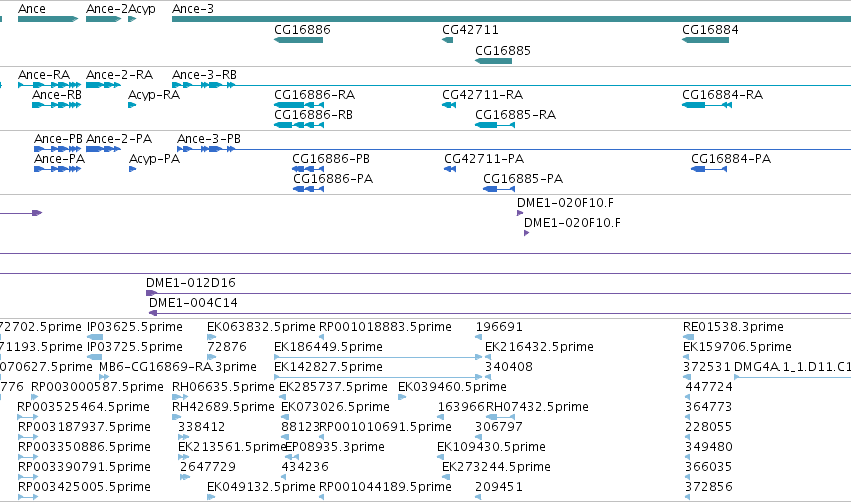Click the DME1-004C14 BAC clone

tap(500, 313)
